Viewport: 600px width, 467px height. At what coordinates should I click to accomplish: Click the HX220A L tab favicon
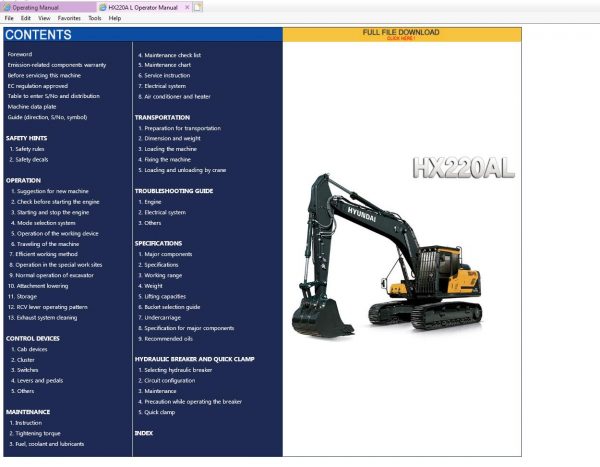click(x=103, y=7)
